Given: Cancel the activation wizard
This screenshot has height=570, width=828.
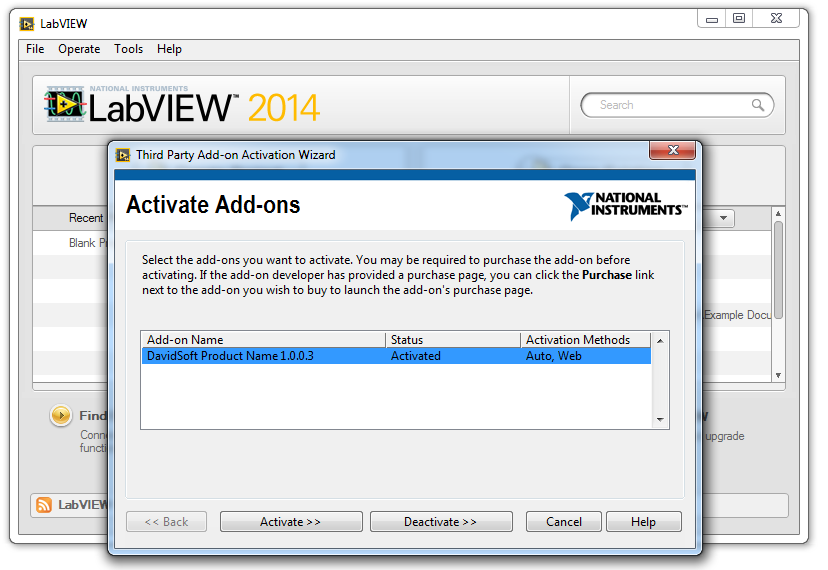Looking at the screenshot, I should pos(563,521).
